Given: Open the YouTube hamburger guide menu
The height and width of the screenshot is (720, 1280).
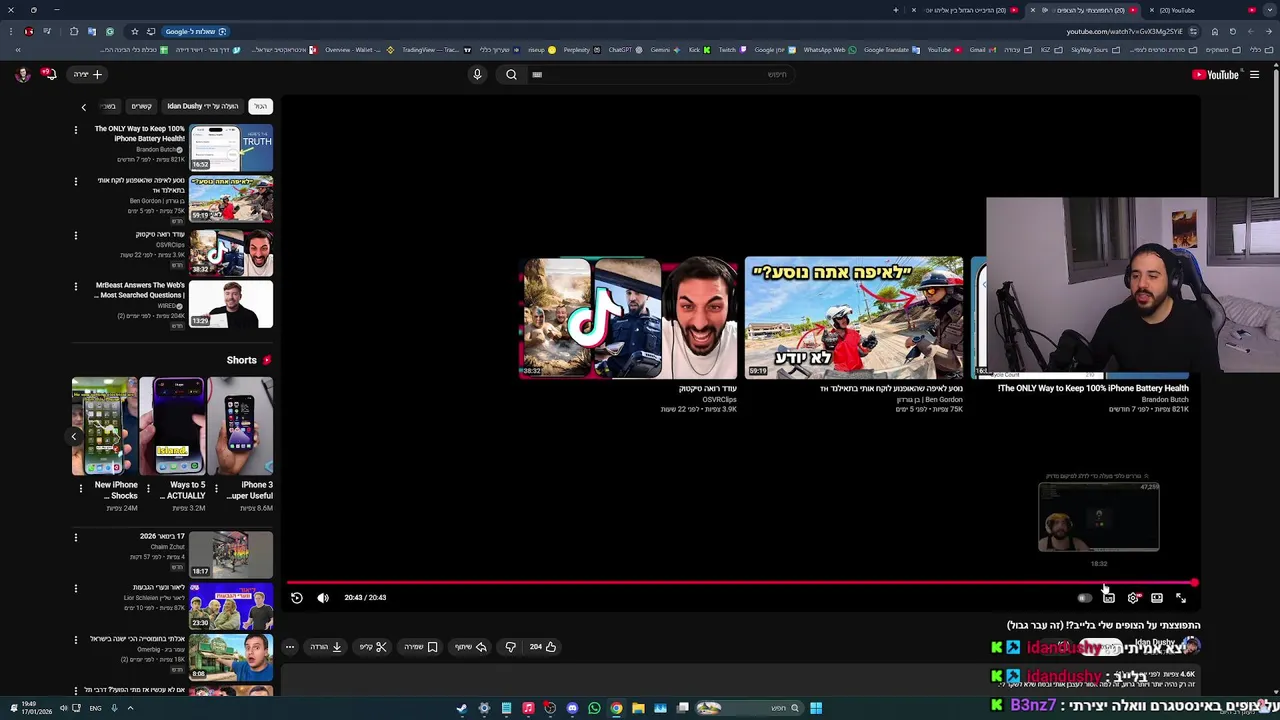Looking at the screenshot, I should coord(1254,74).
